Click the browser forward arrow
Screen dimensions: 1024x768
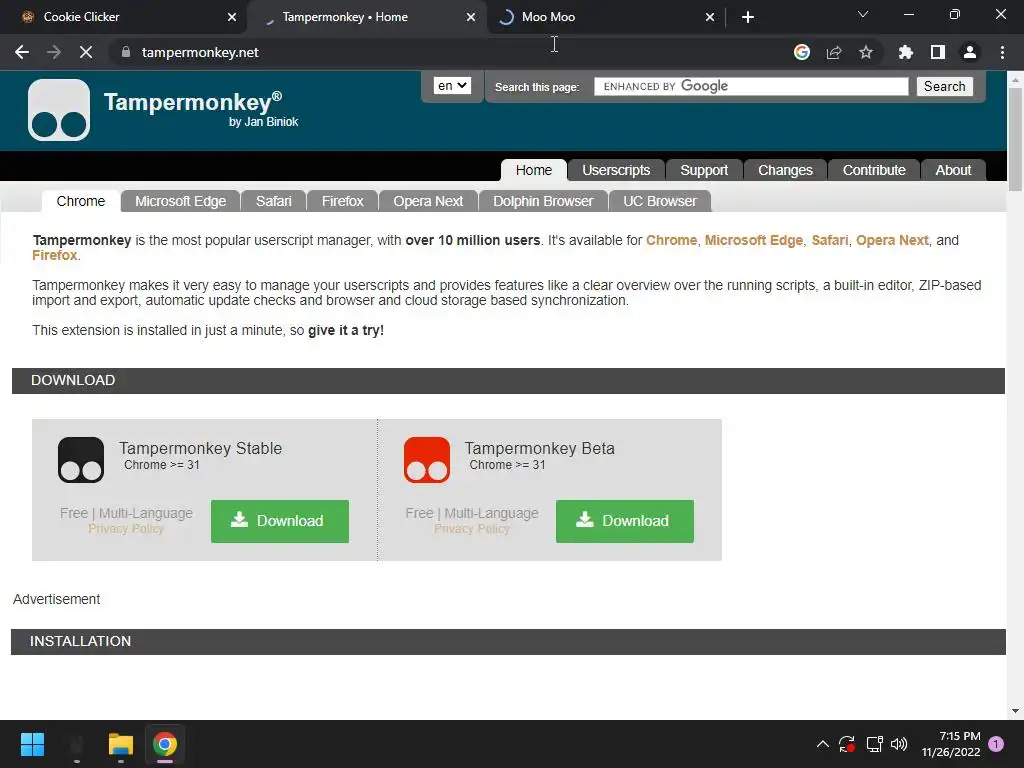(54, 52)
